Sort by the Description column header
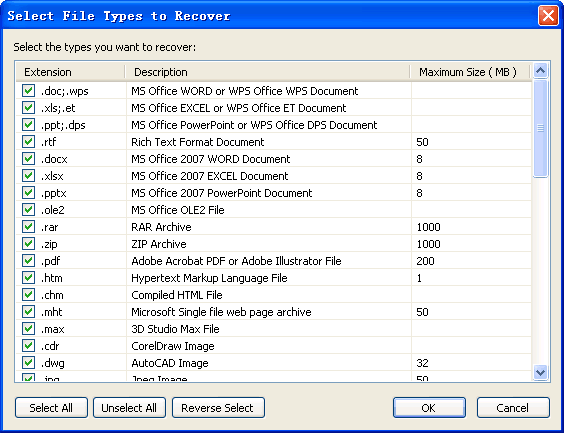The image size is (564, 433). coord(268,72)
